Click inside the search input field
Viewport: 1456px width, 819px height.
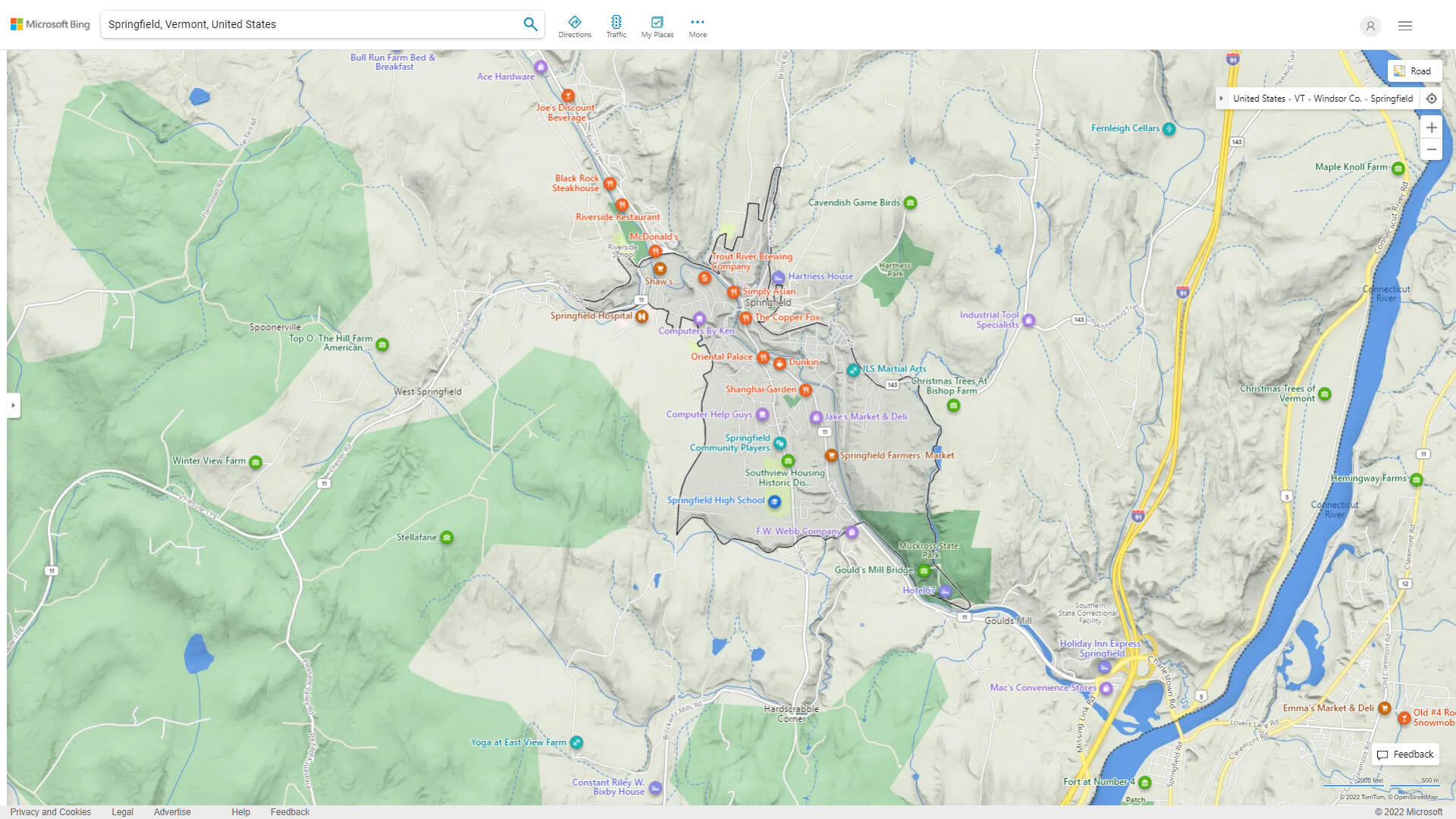click(303, 24)
